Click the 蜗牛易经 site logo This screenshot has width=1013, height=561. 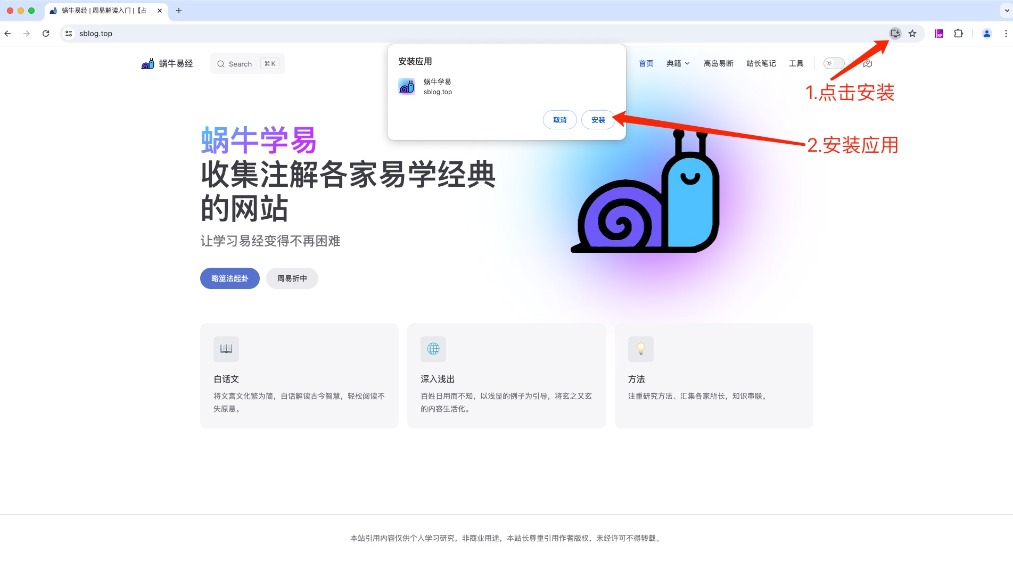point(148,63)
